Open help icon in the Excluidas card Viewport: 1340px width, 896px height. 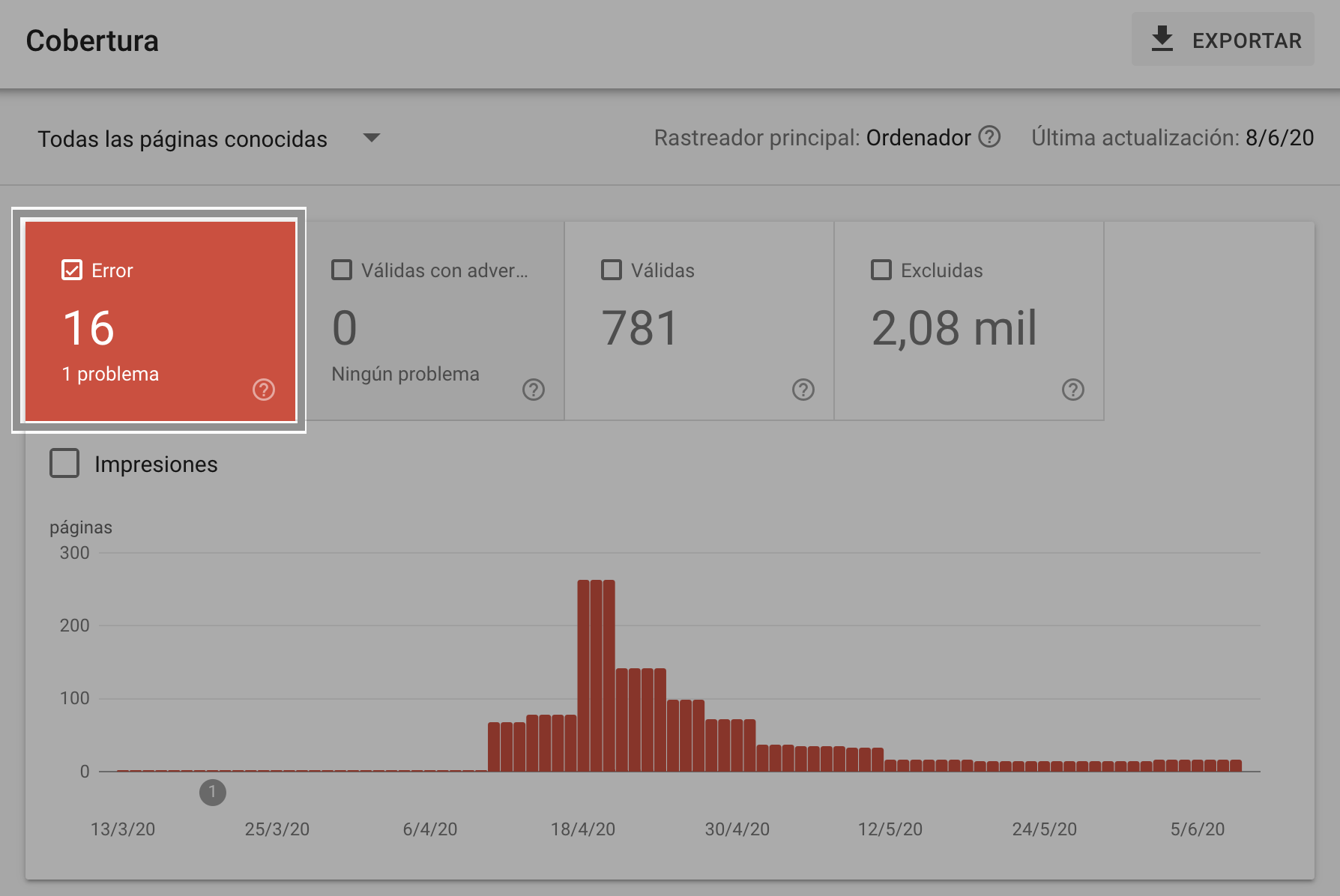tap(1072, 390)
